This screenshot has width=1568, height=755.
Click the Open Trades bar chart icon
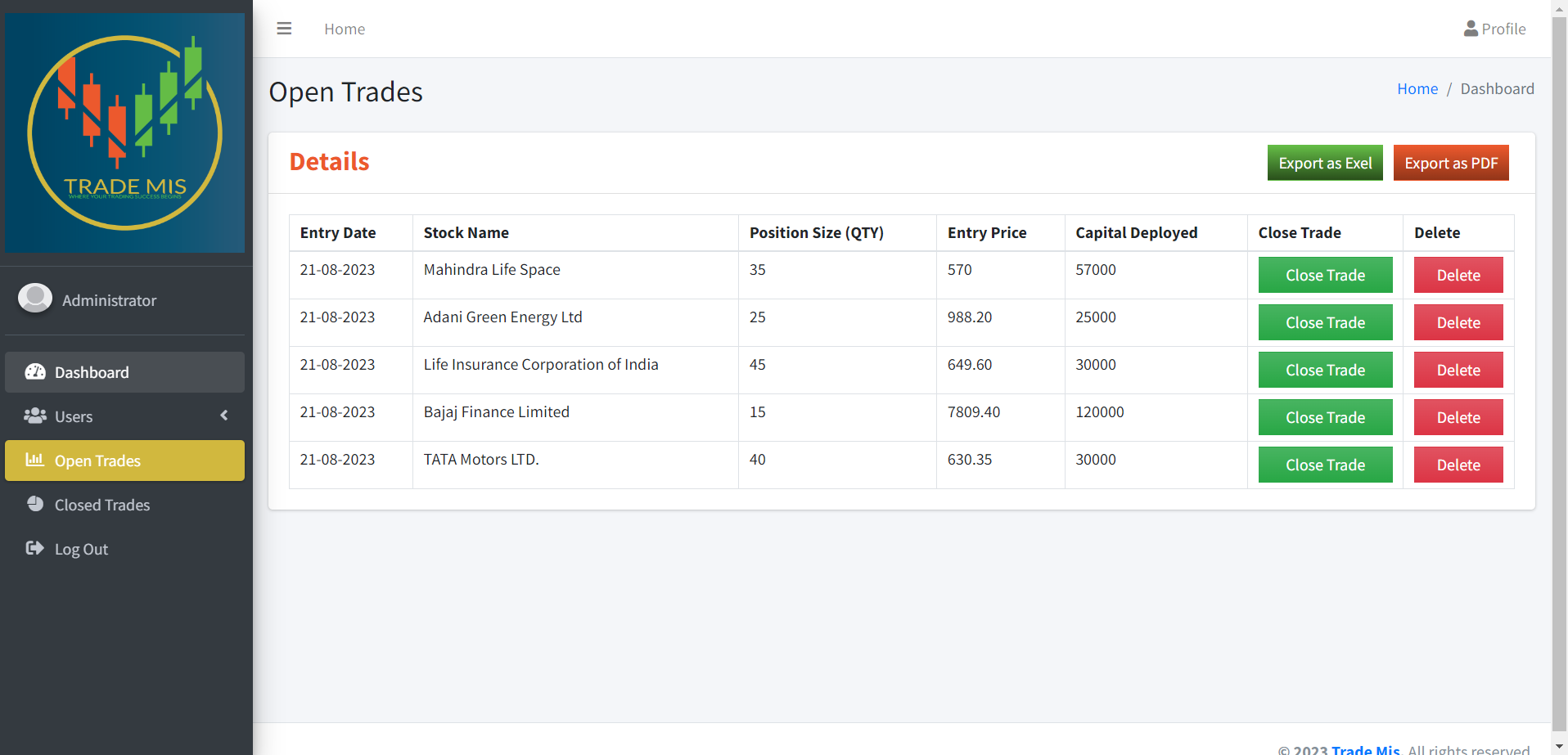(x=34, y=460)
